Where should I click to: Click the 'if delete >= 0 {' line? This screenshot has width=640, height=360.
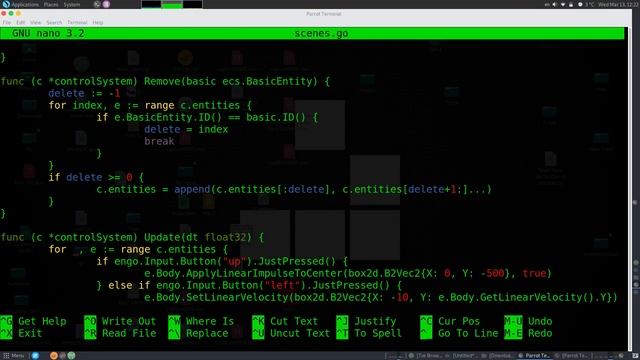[x=96, y=178]
